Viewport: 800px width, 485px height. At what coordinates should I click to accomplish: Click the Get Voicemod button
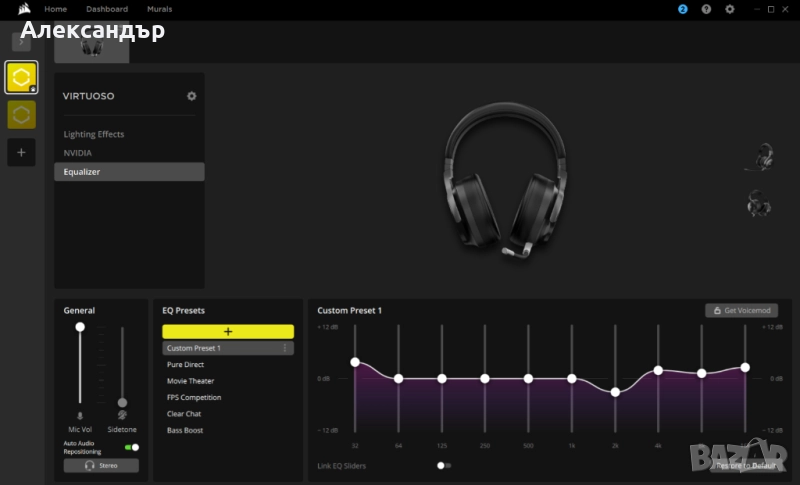pyautogui.click(x=741, y=311)
